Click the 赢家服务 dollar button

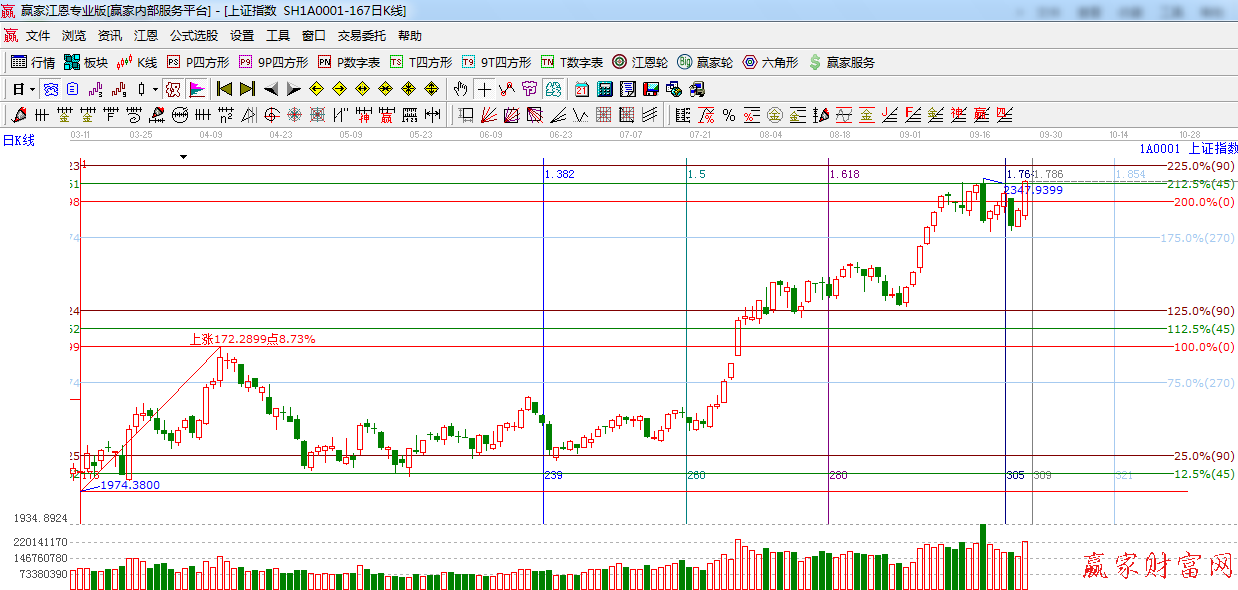[x=841, y=62]
